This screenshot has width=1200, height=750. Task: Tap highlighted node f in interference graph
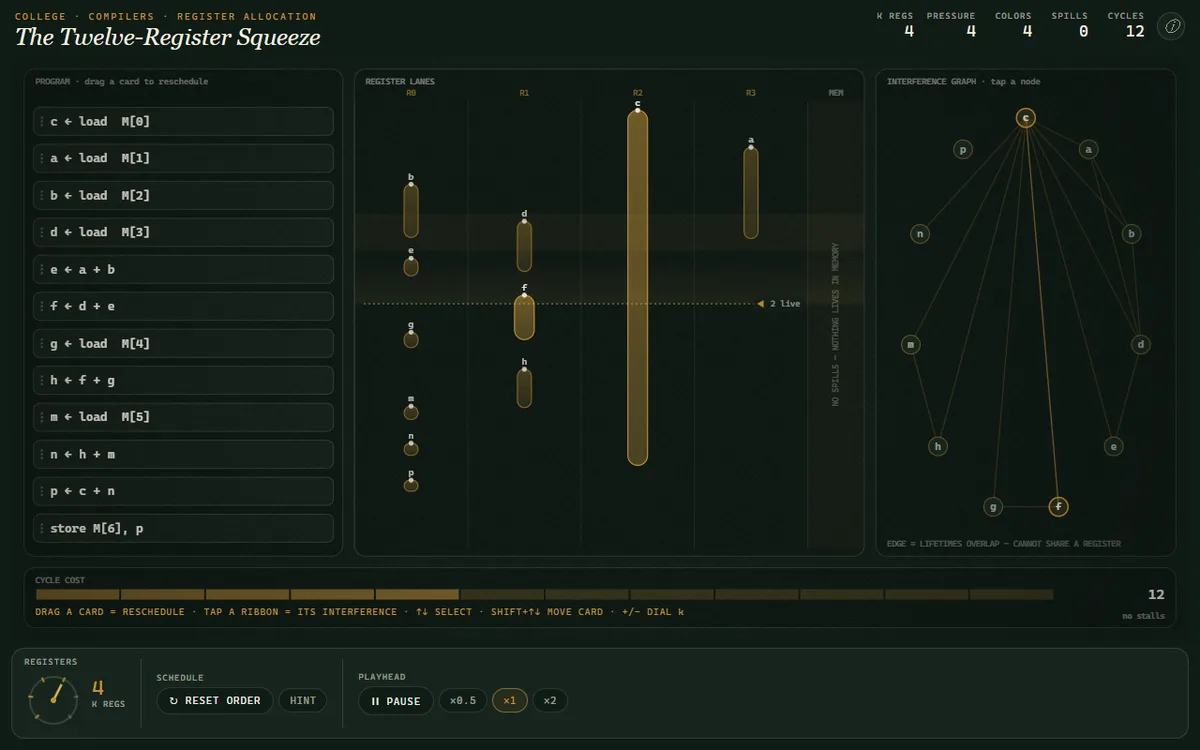[x=1058, y=507]
